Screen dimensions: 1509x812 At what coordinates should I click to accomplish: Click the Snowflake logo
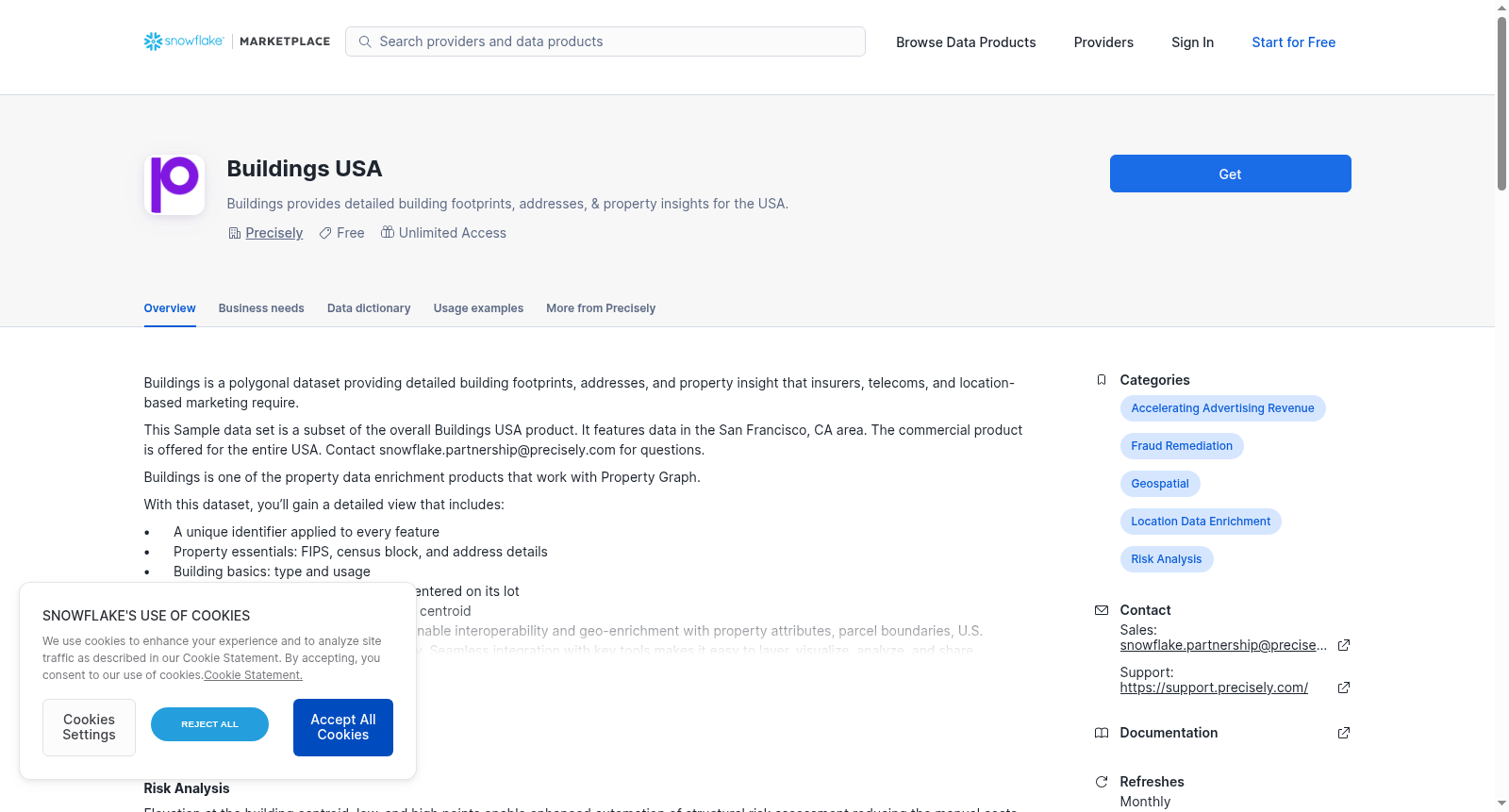pos(184,41)
